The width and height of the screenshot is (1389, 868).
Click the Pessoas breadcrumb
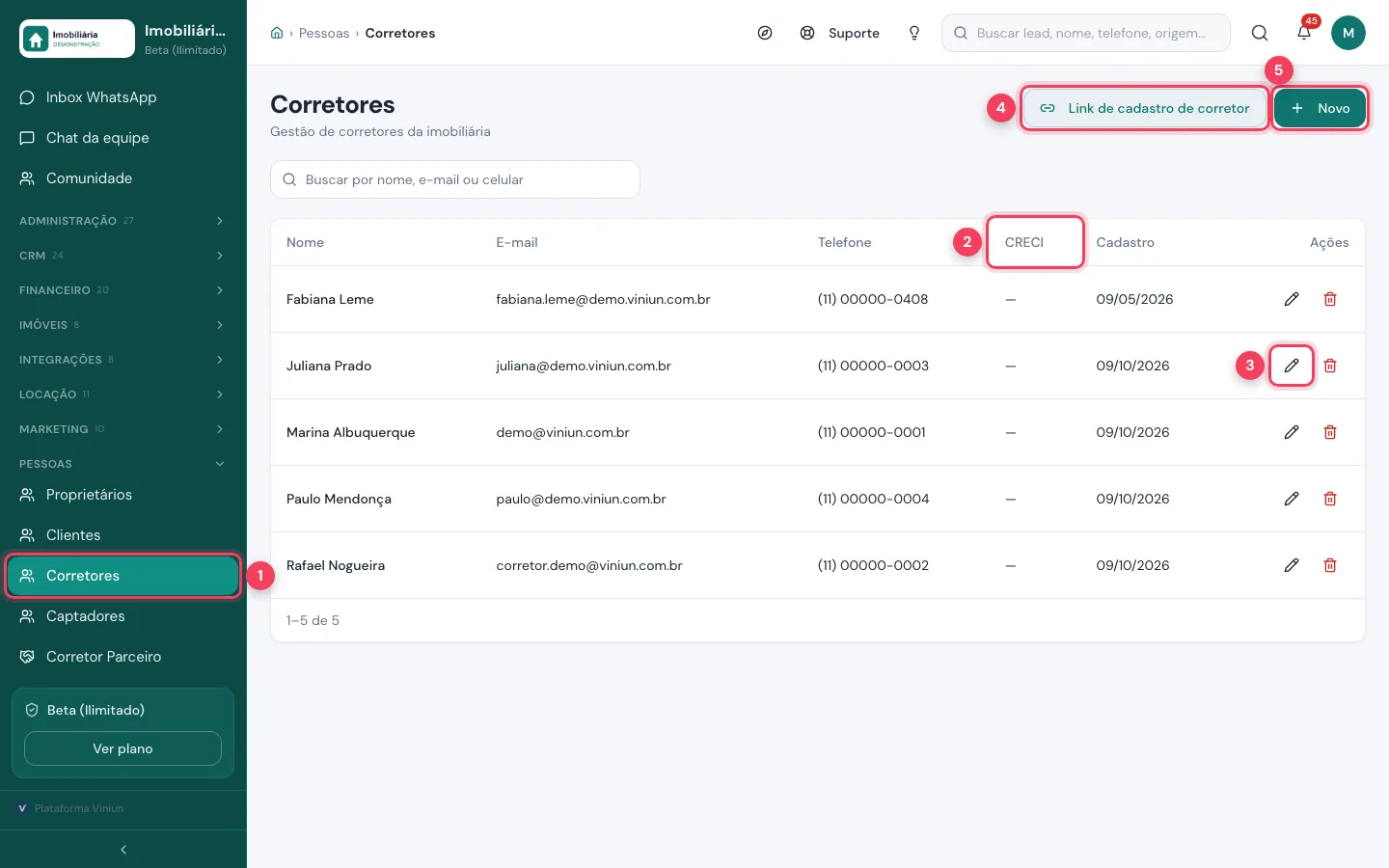point(324,33)
